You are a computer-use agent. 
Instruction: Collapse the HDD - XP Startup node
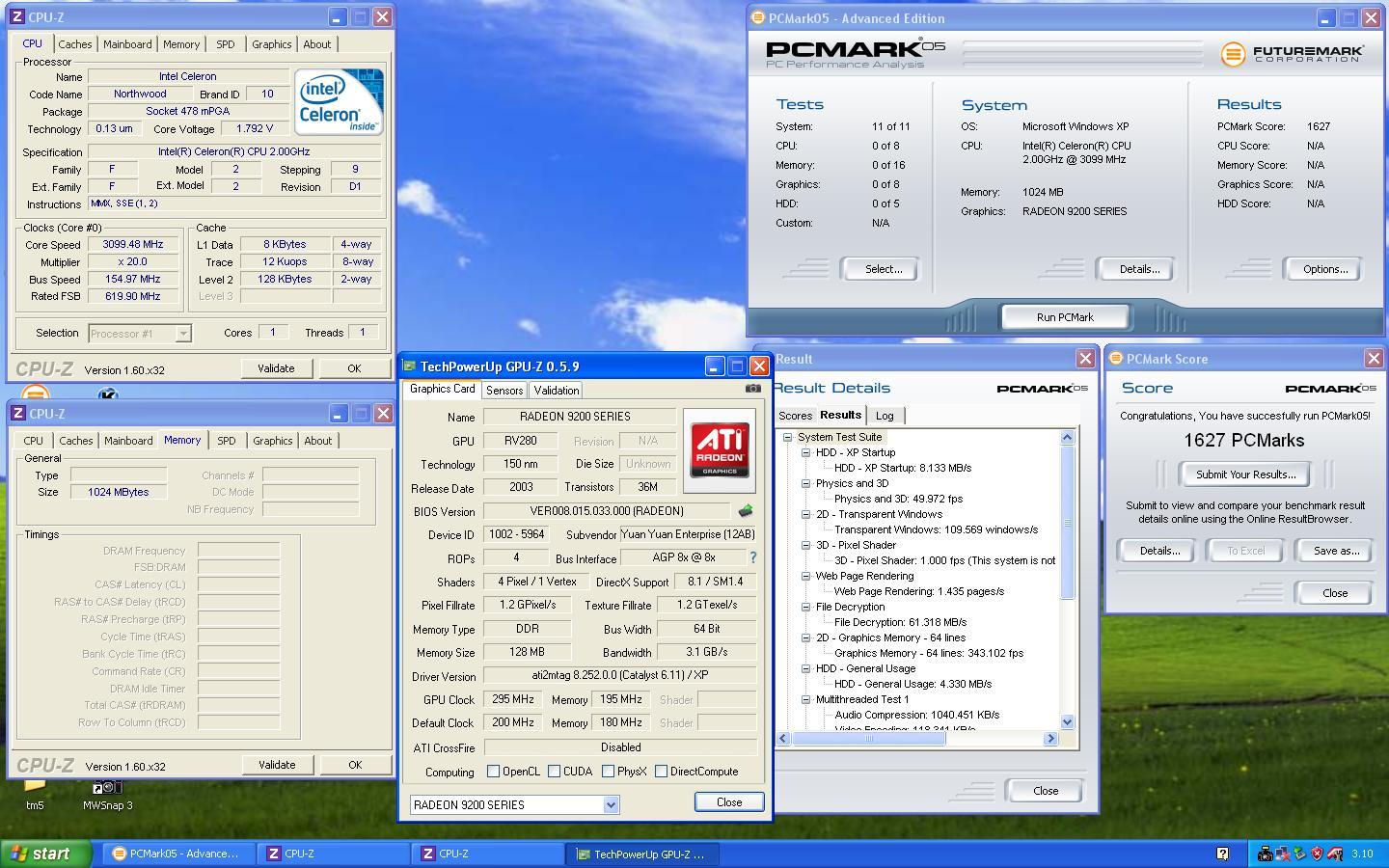coord(805,452)
